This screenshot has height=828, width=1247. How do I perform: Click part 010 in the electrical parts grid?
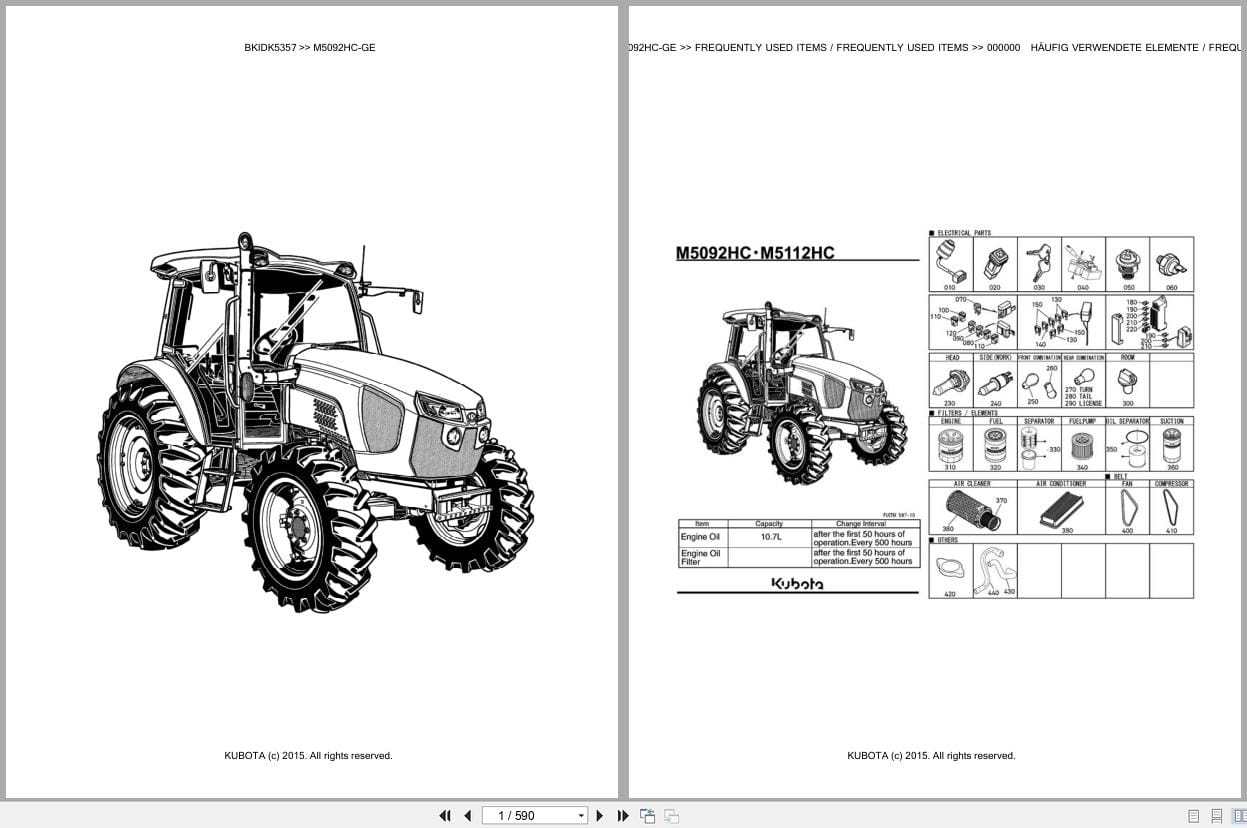(950, 264)
